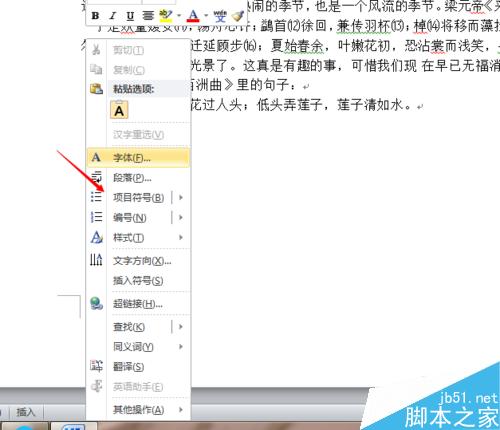Open the 同义词(Y) synonyms submenu
This screenshot has height=430, width=500.
[x=138, y=347]
